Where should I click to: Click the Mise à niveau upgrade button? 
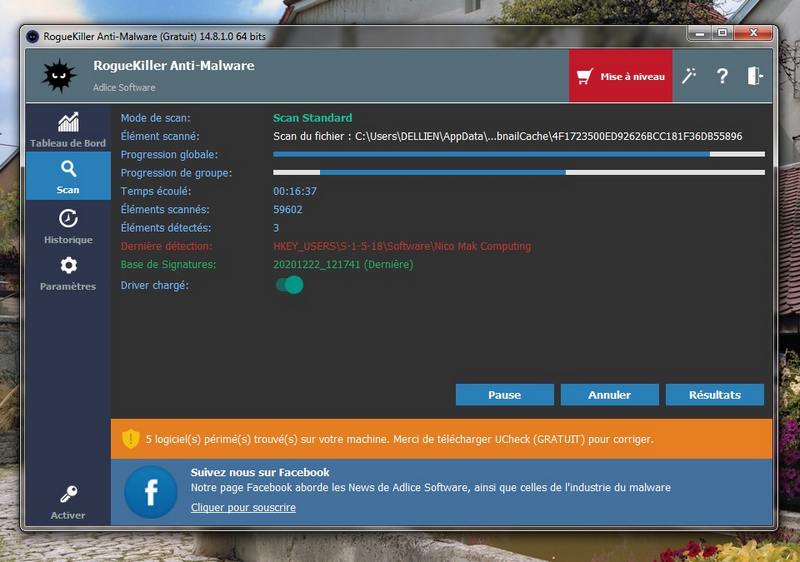620,76
